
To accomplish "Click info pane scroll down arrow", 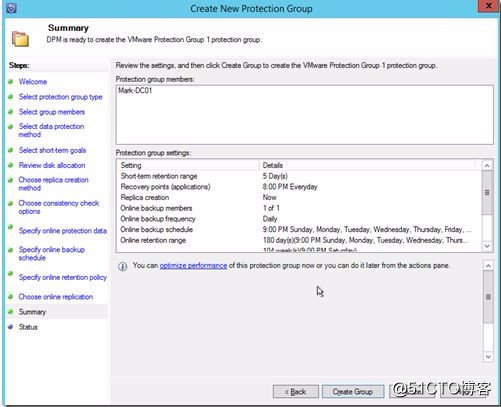I will [x=488, y=357].
